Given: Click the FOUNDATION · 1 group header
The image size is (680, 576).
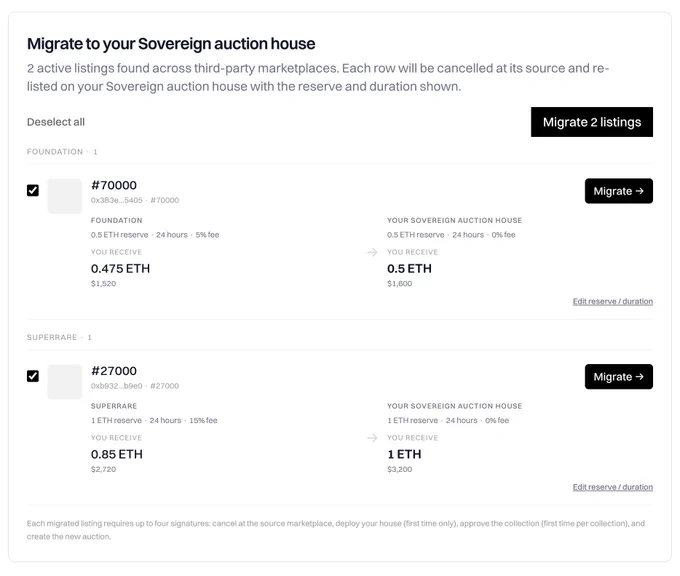Looking at the screenshot, I should click(x=62, y=151).
